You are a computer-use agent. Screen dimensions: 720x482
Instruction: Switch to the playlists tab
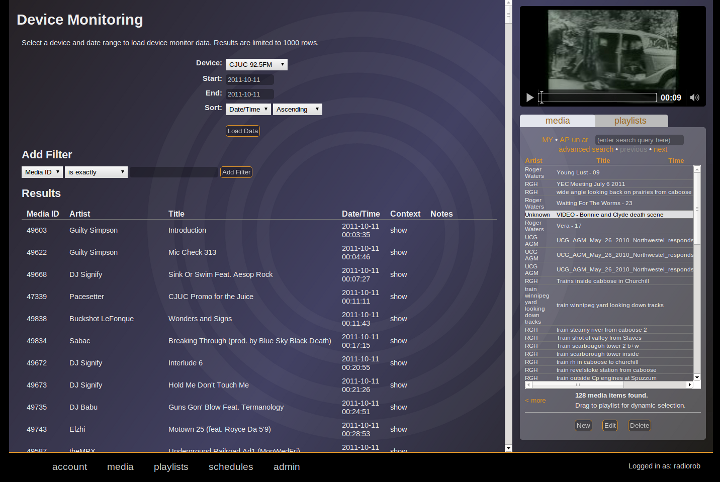tap(631, 121)
